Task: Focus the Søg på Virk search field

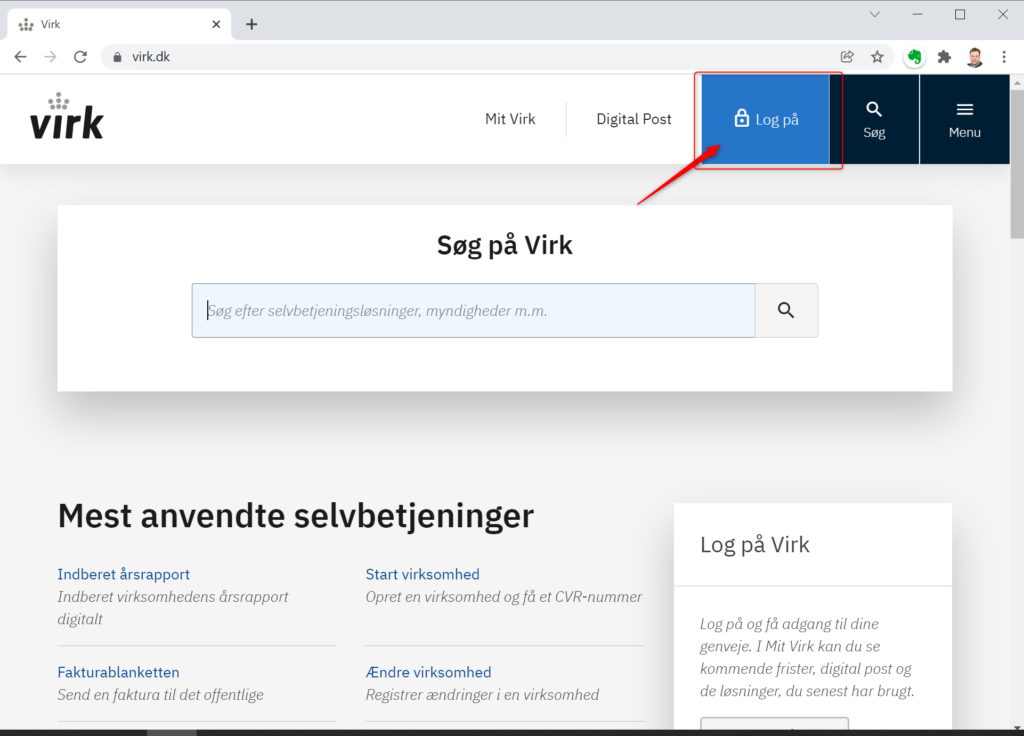Action: tap(473, 310)
